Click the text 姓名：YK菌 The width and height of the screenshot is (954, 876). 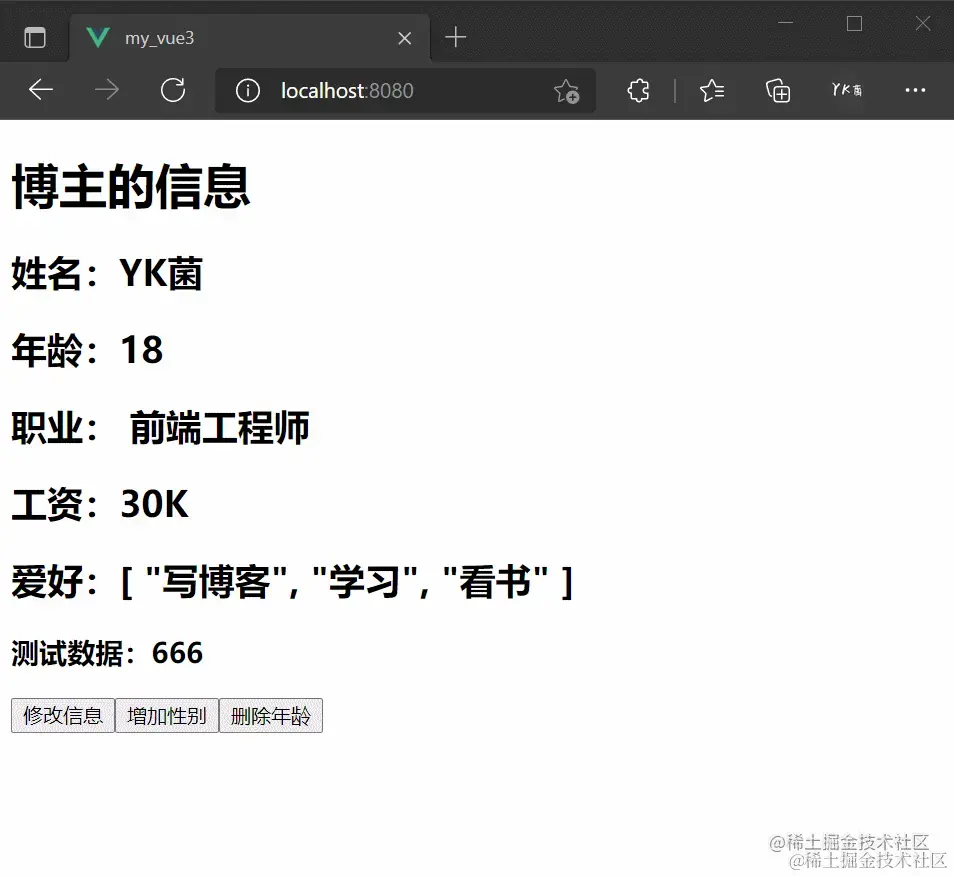coord(107,273)
